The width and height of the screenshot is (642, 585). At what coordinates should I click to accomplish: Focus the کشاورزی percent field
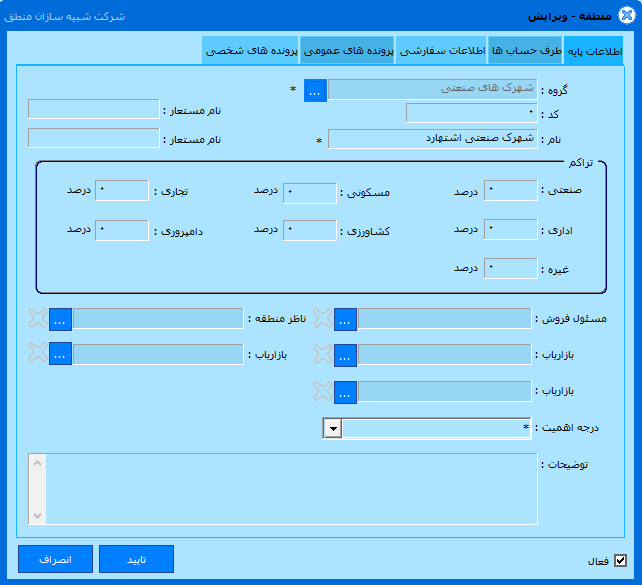click(310, 230)
